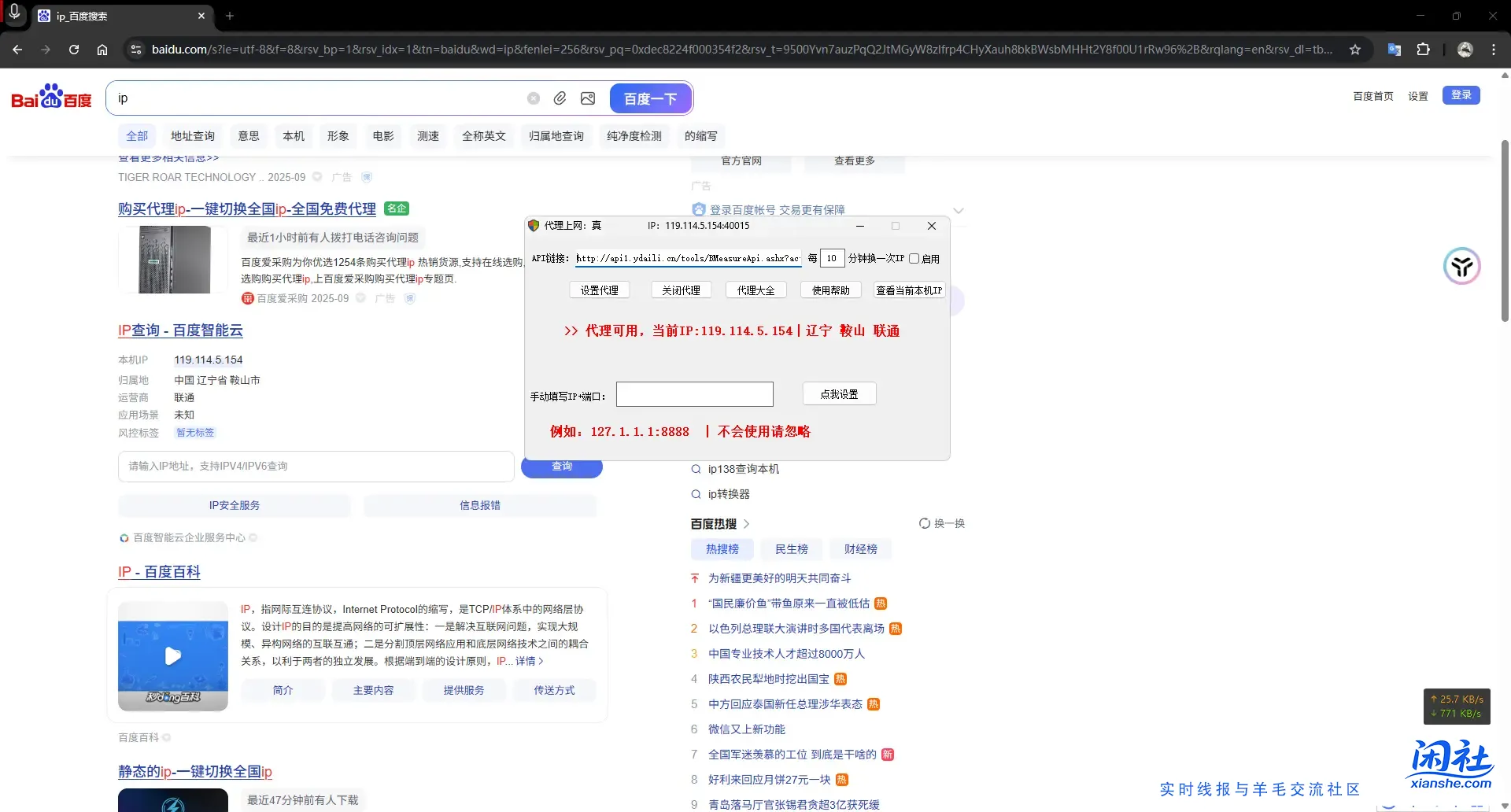Bookmark the page via the star icon
This screenshot has width=1511, height=812.
(1355, 49)
